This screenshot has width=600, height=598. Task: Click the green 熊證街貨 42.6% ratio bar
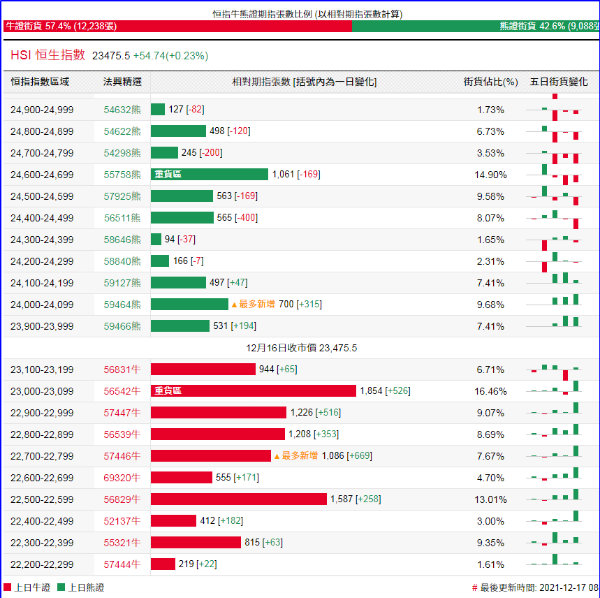[475, 26]
